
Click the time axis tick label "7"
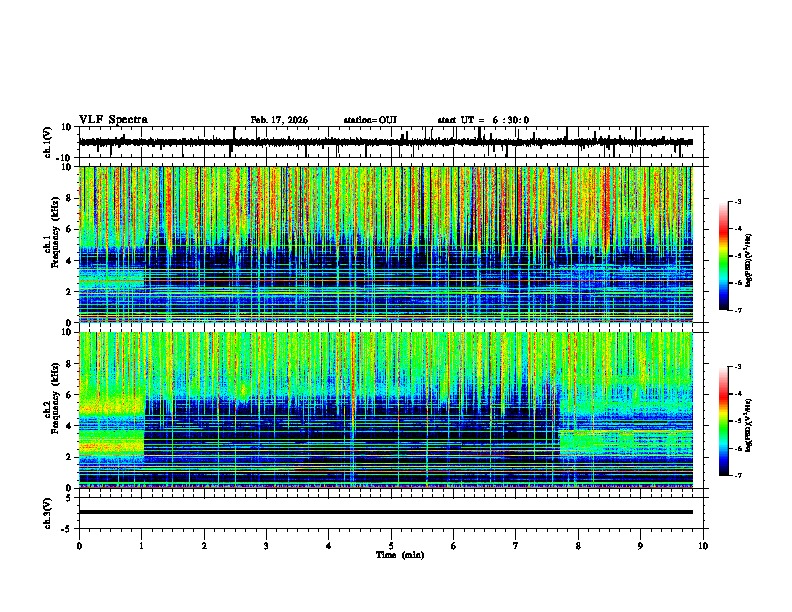tap(516, 546)
